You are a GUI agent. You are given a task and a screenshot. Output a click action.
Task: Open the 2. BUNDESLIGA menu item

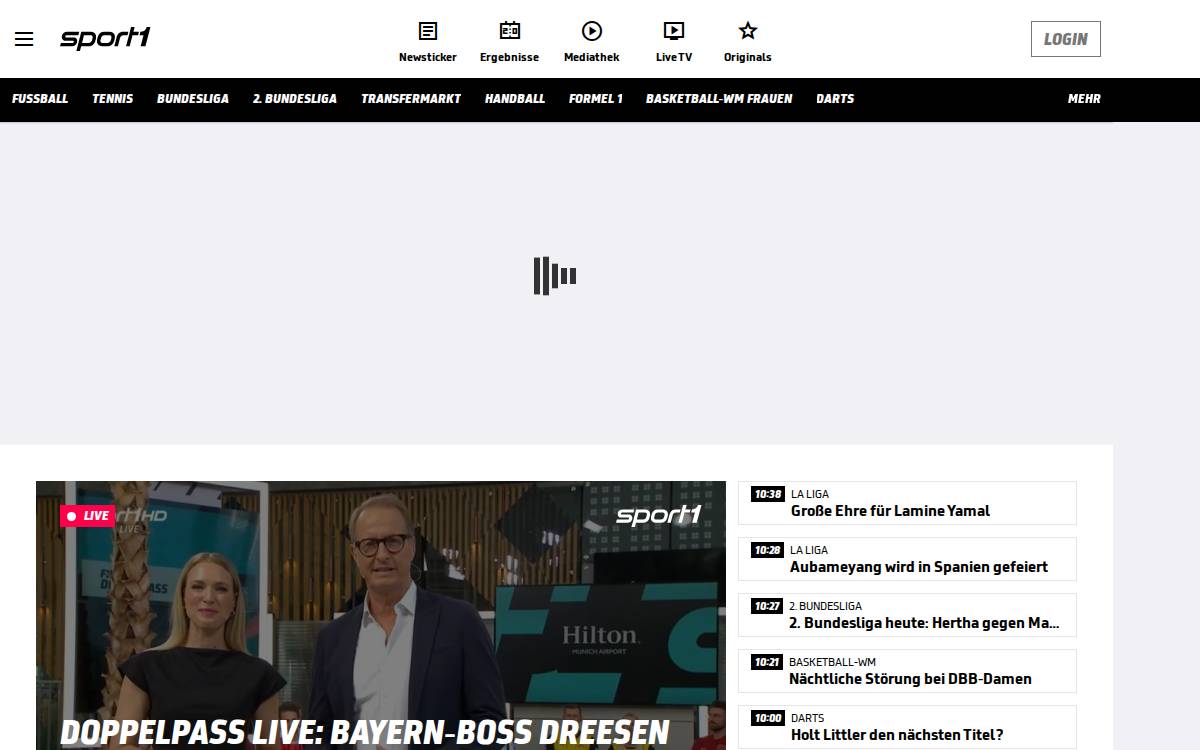(x=295, y=99)
